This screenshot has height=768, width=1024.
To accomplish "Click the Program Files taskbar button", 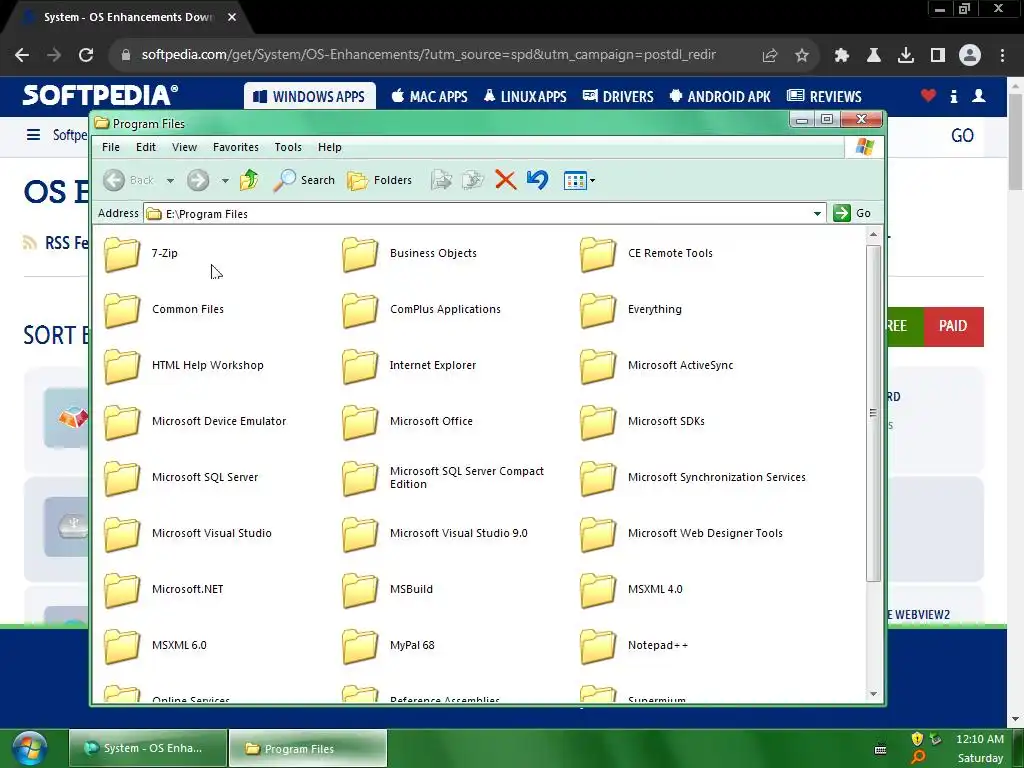I will (308, 748).
